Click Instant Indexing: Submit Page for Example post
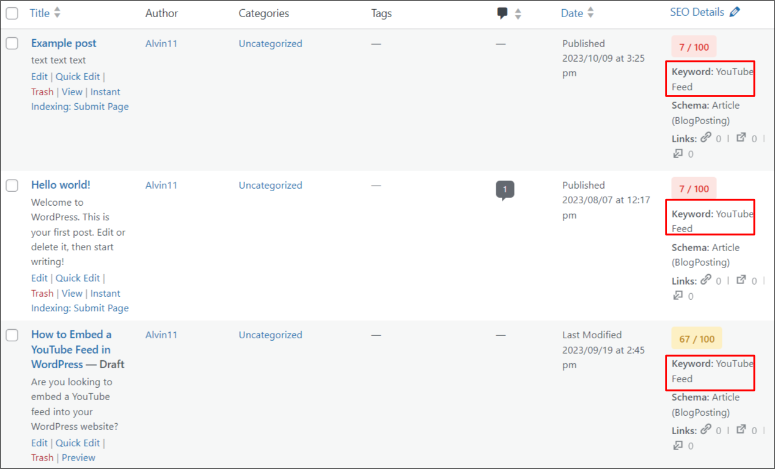This screenshot has width=775, height=469. click(80, 99)
